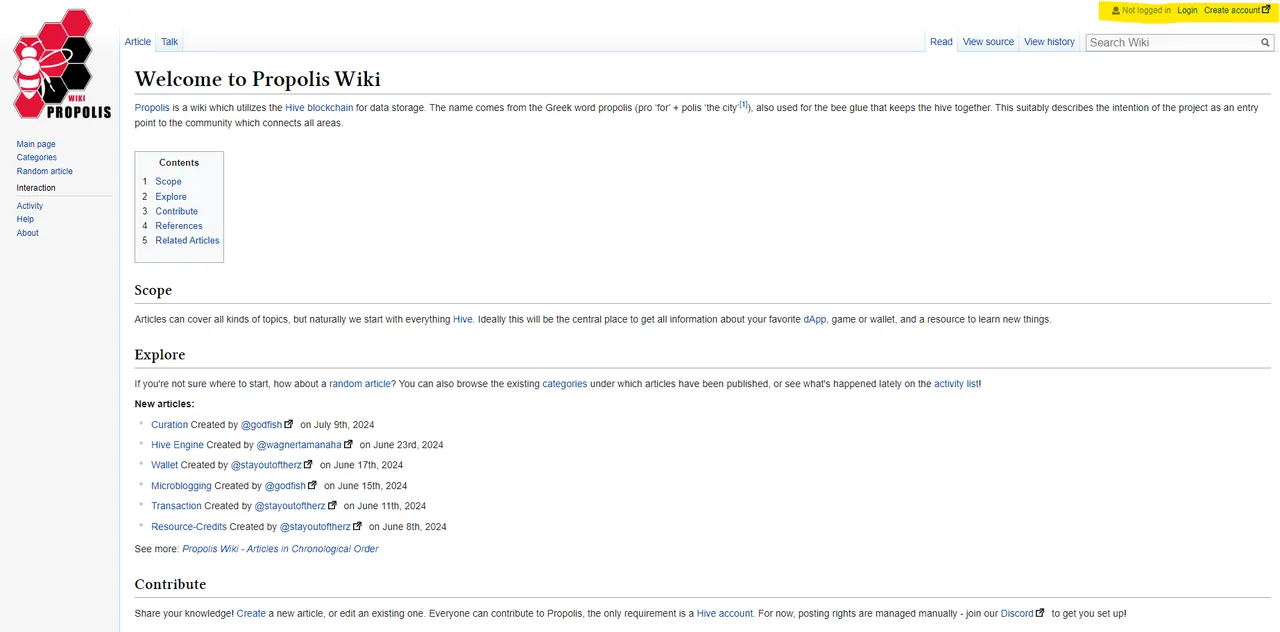This screenshot has width=1280, height=632.
Task: Open the Wallet article
Action: point(165,465)
